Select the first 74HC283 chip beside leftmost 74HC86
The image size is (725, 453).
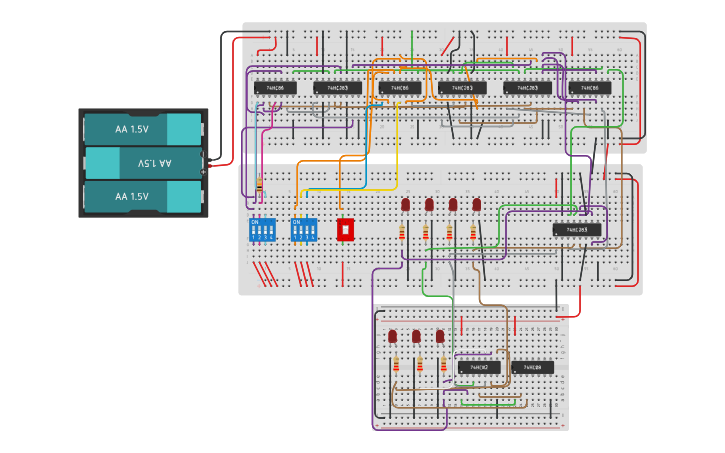point(338,87)
